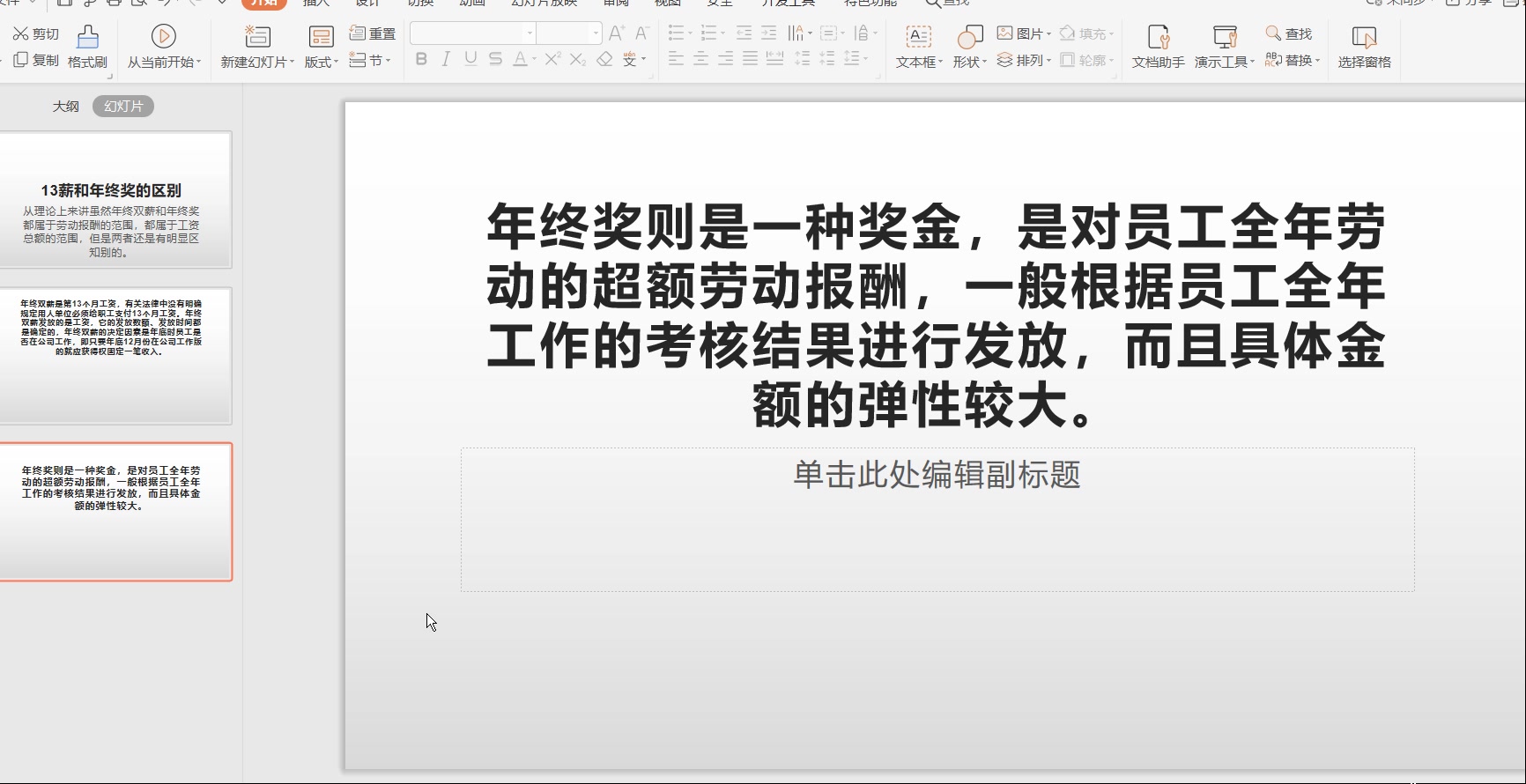Toggle strikethrough formatting
The width and height of the screenshot is (1526, 784).
click(x=495, y=59)
